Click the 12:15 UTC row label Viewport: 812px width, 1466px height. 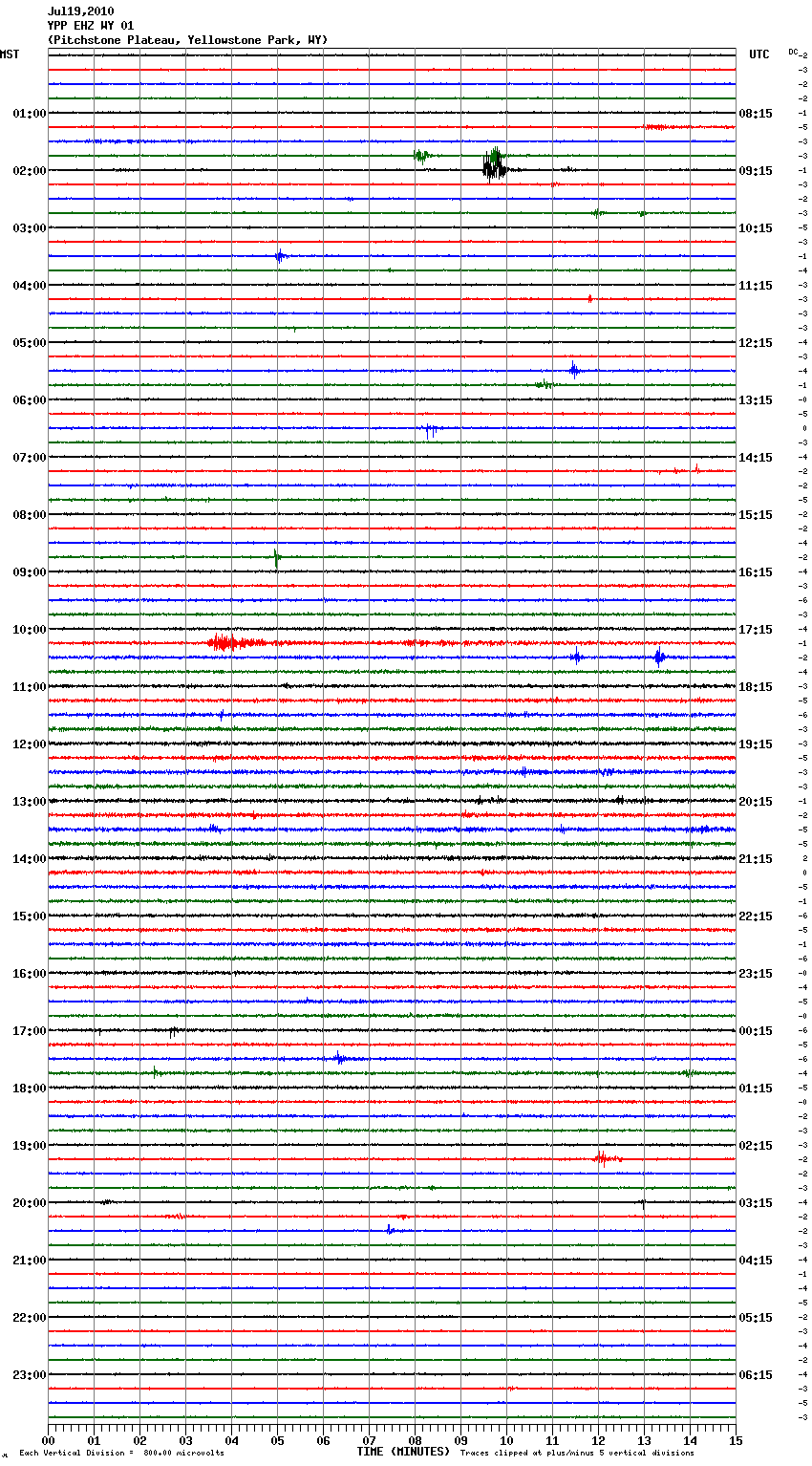tap(756, 343)
